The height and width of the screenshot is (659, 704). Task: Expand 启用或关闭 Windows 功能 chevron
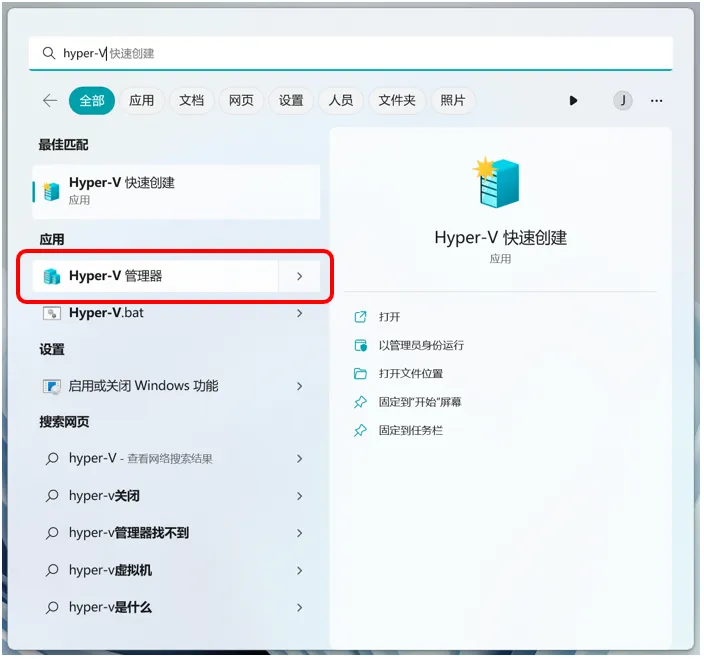pyautogui.click(x=299, y=386)
